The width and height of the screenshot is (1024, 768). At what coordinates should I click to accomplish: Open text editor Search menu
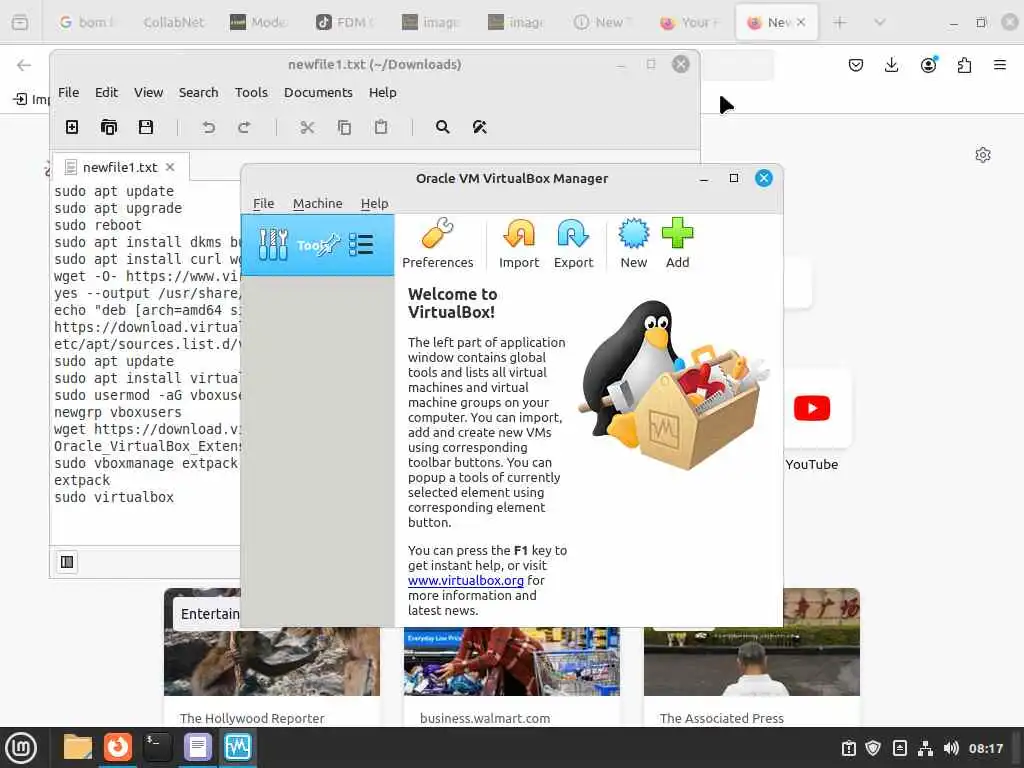pos(199,92)
